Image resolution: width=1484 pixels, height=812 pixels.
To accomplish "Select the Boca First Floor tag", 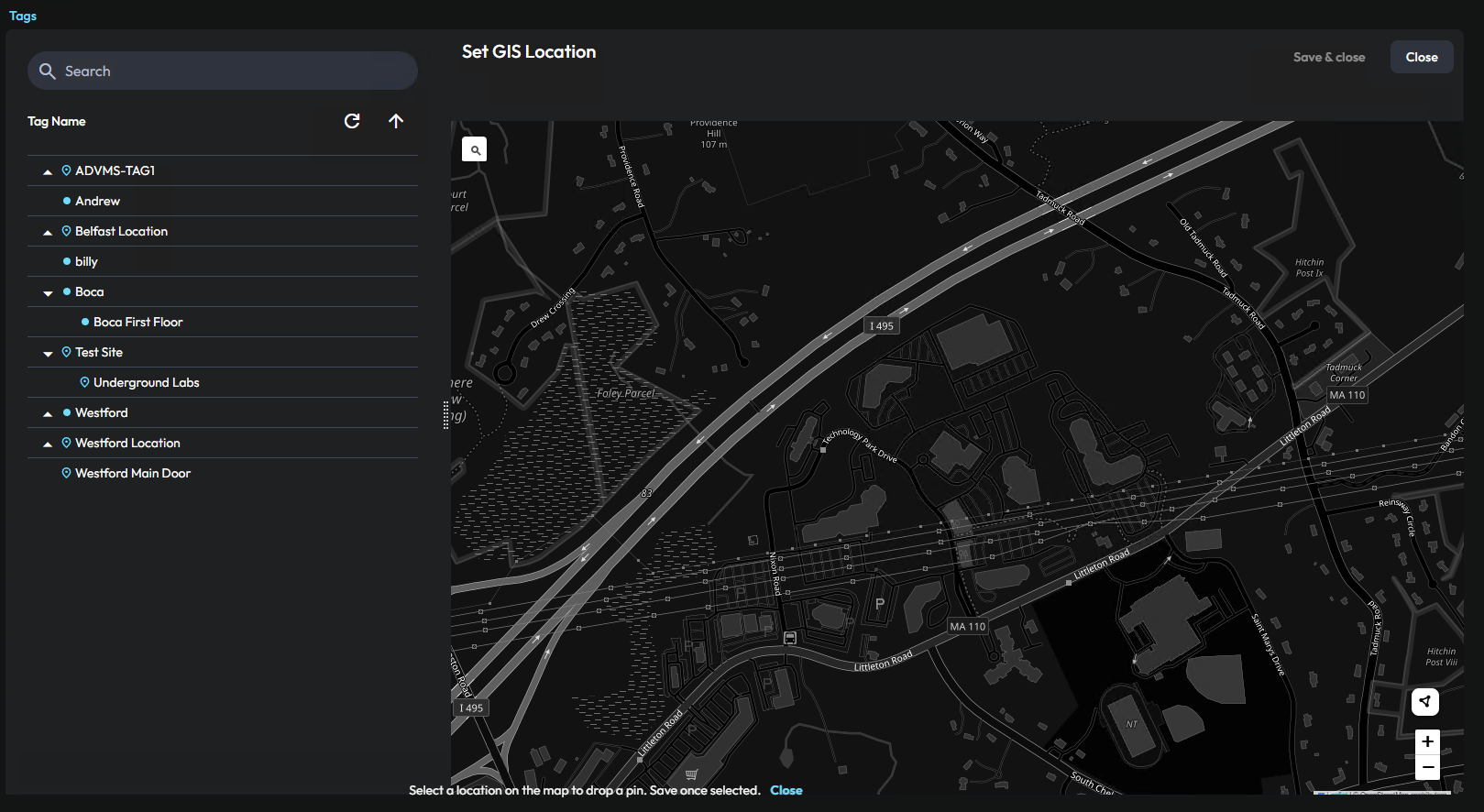I will (138, 322).
